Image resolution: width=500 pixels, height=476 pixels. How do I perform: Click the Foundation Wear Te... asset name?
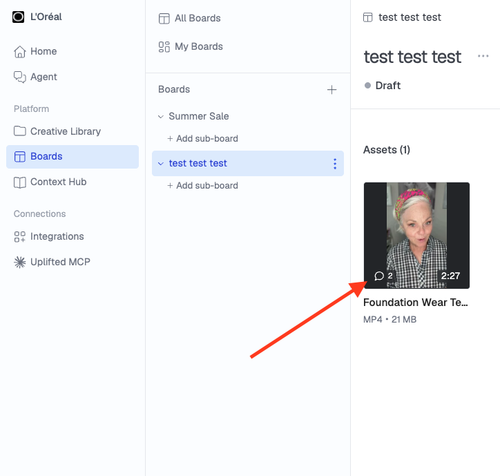416,302
